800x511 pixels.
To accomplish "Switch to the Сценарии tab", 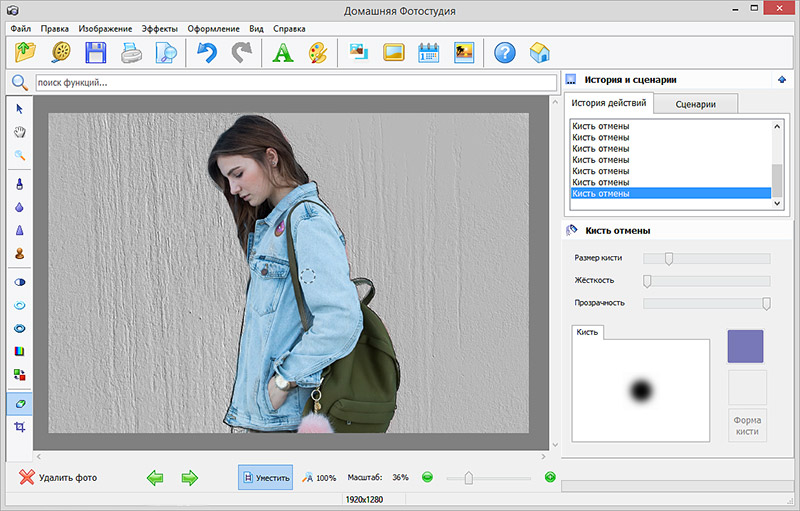I will coord(695,104).
